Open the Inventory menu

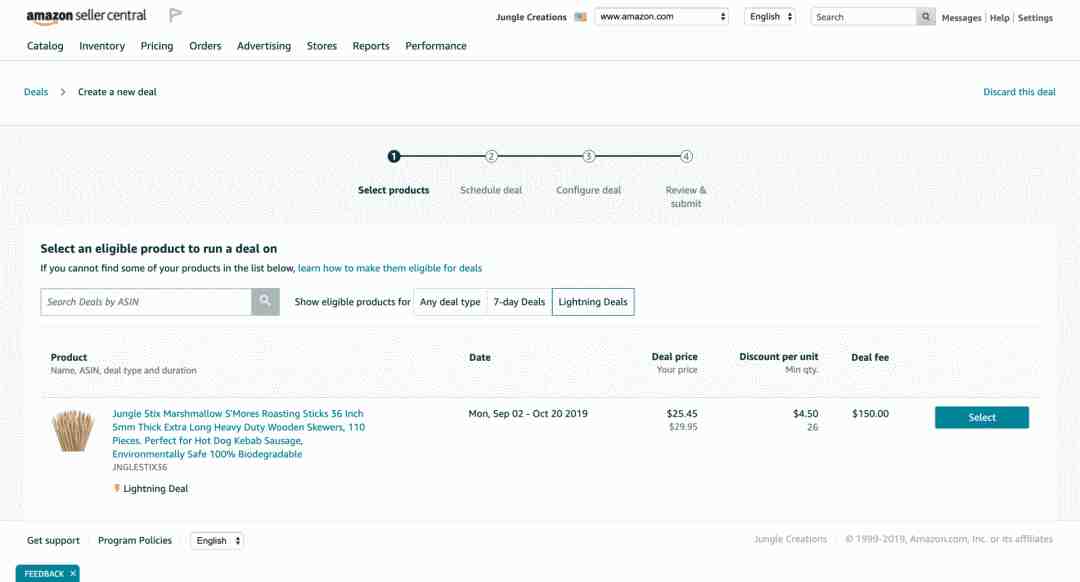coord(102,46)
